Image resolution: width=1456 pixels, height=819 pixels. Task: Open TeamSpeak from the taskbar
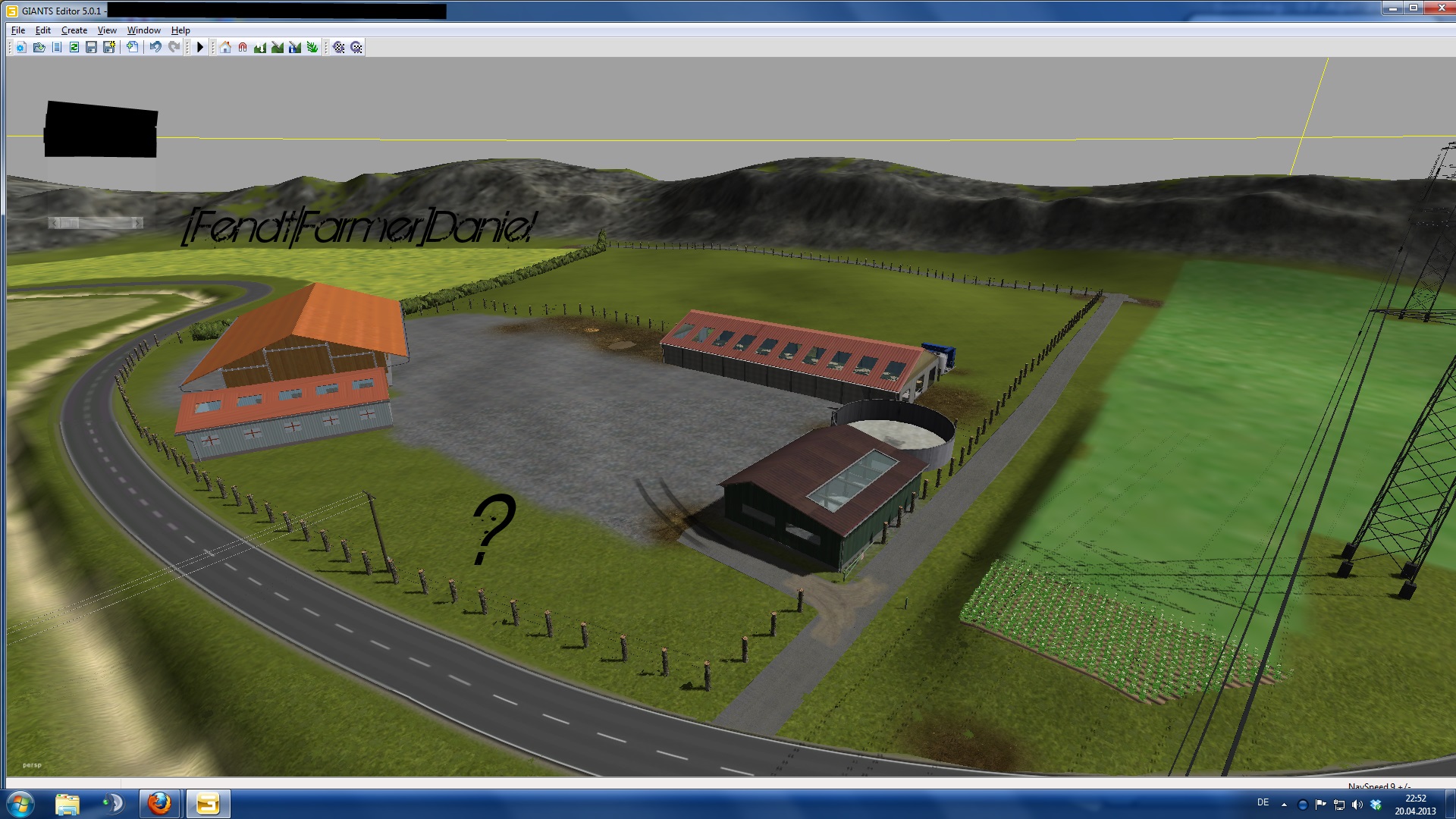pyautogui.click(x=113, y=804)
